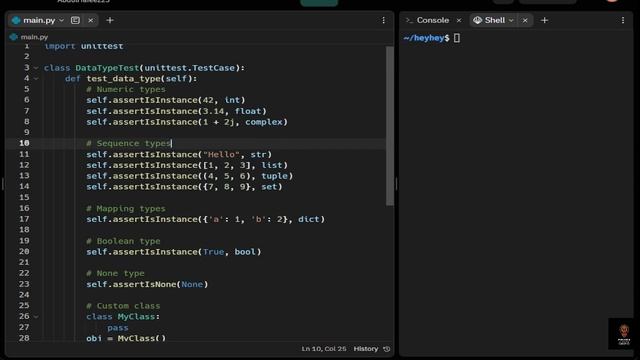
Task: Open the editor pane three-dot menu
Action: 383,20
